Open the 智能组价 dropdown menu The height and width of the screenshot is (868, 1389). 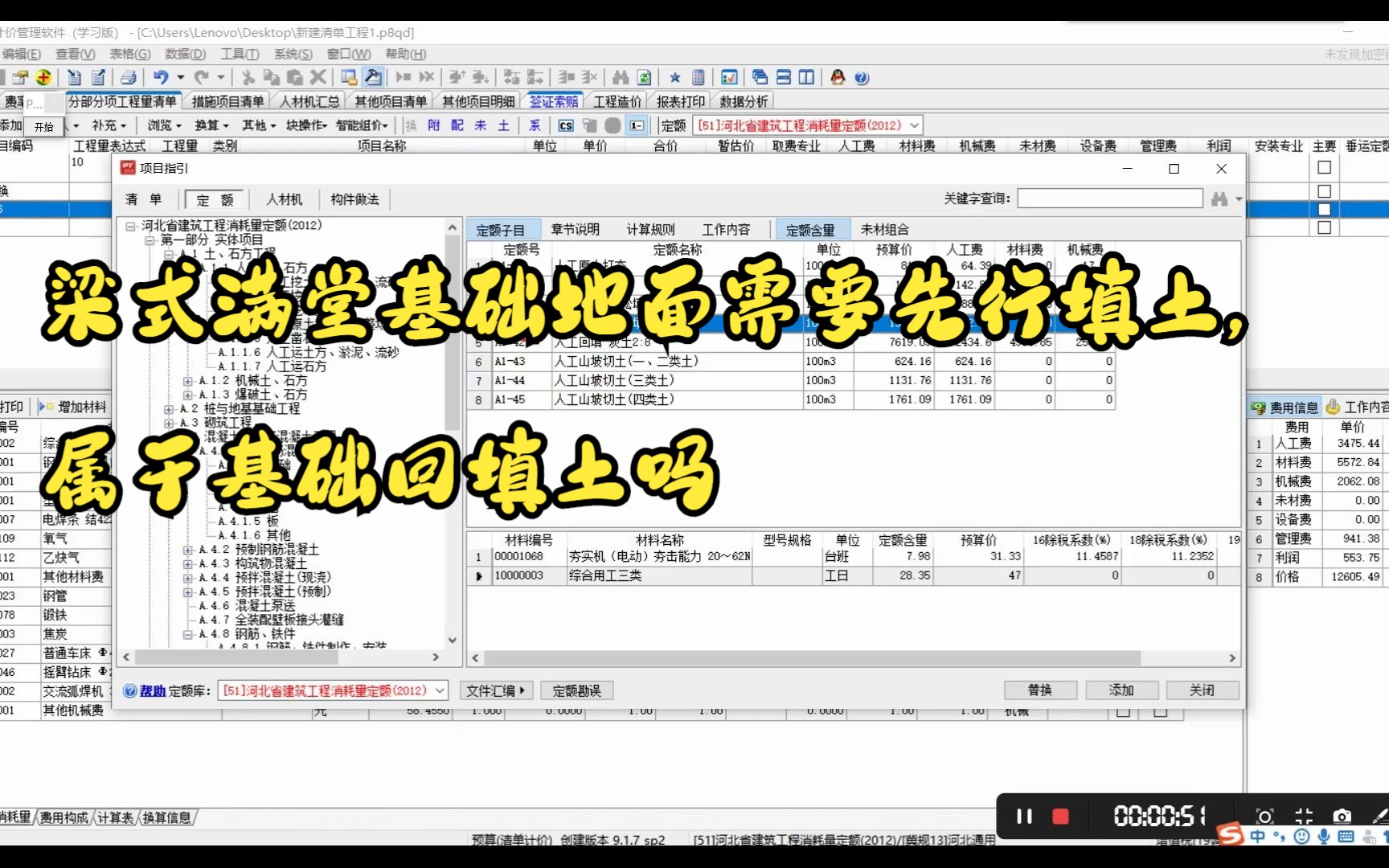pyautogui.click(x=363, y=125)
